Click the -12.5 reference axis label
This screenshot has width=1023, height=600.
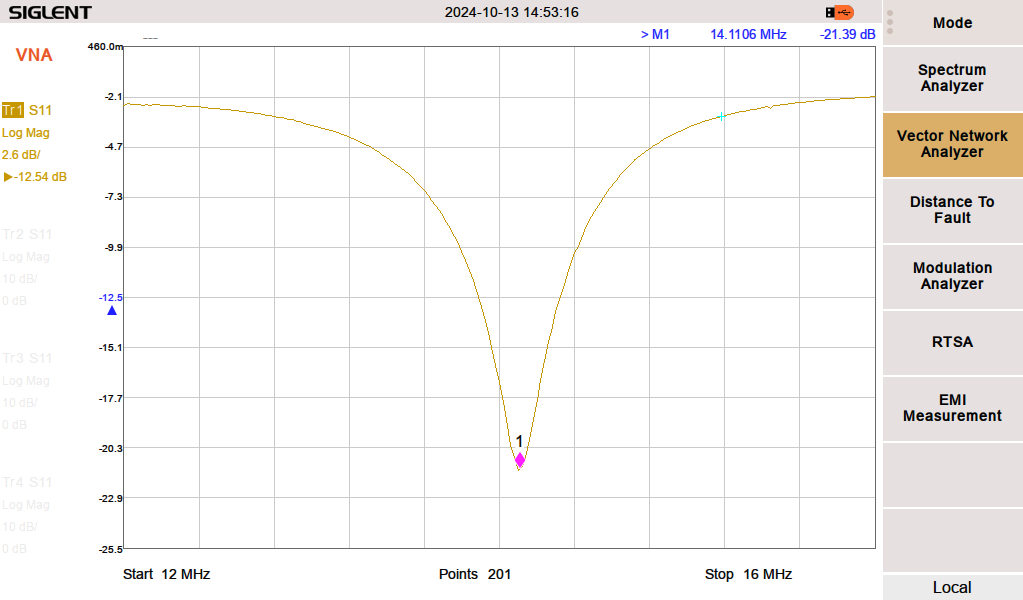coord(111,297)
